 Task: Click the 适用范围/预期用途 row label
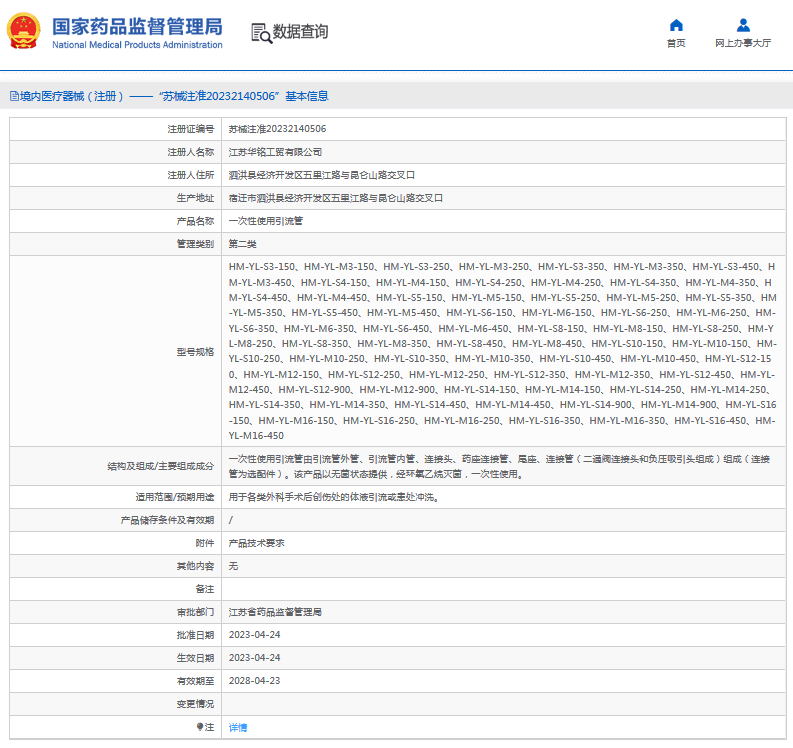(x=174, y=498)
